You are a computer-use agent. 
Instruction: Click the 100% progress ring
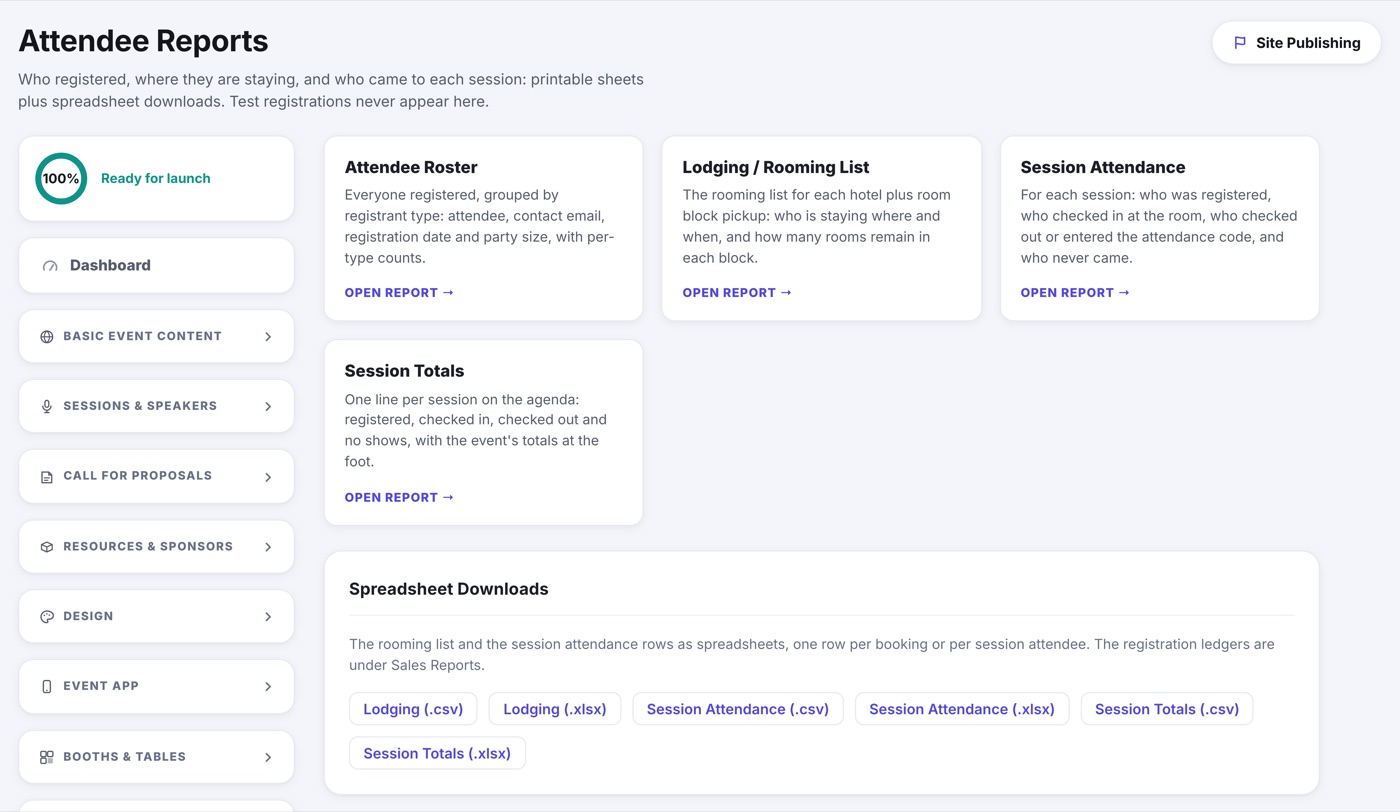pos(61,179)
